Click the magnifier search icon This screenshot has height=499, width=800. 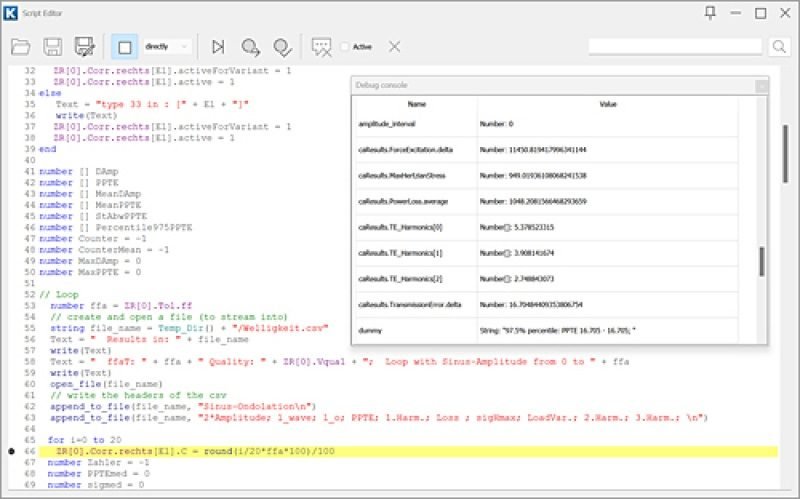779,46
